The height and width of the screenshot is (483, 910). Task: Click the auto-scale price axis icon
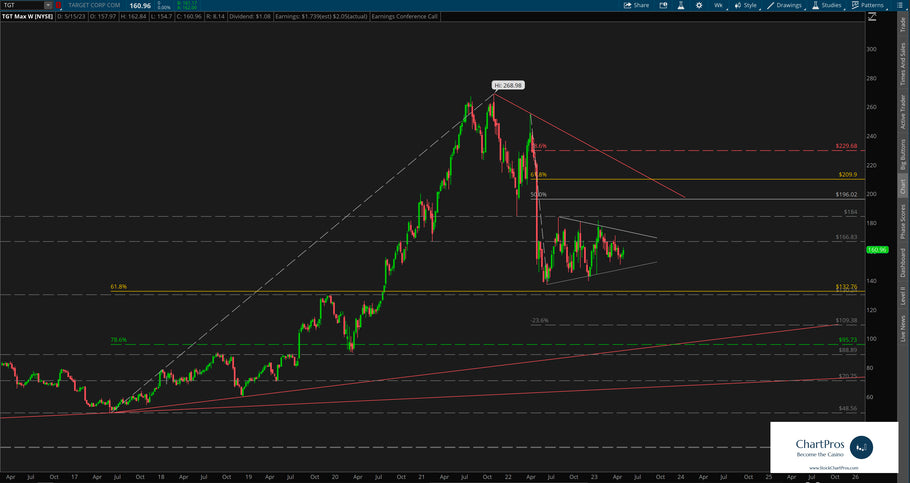tap(871, 17)
